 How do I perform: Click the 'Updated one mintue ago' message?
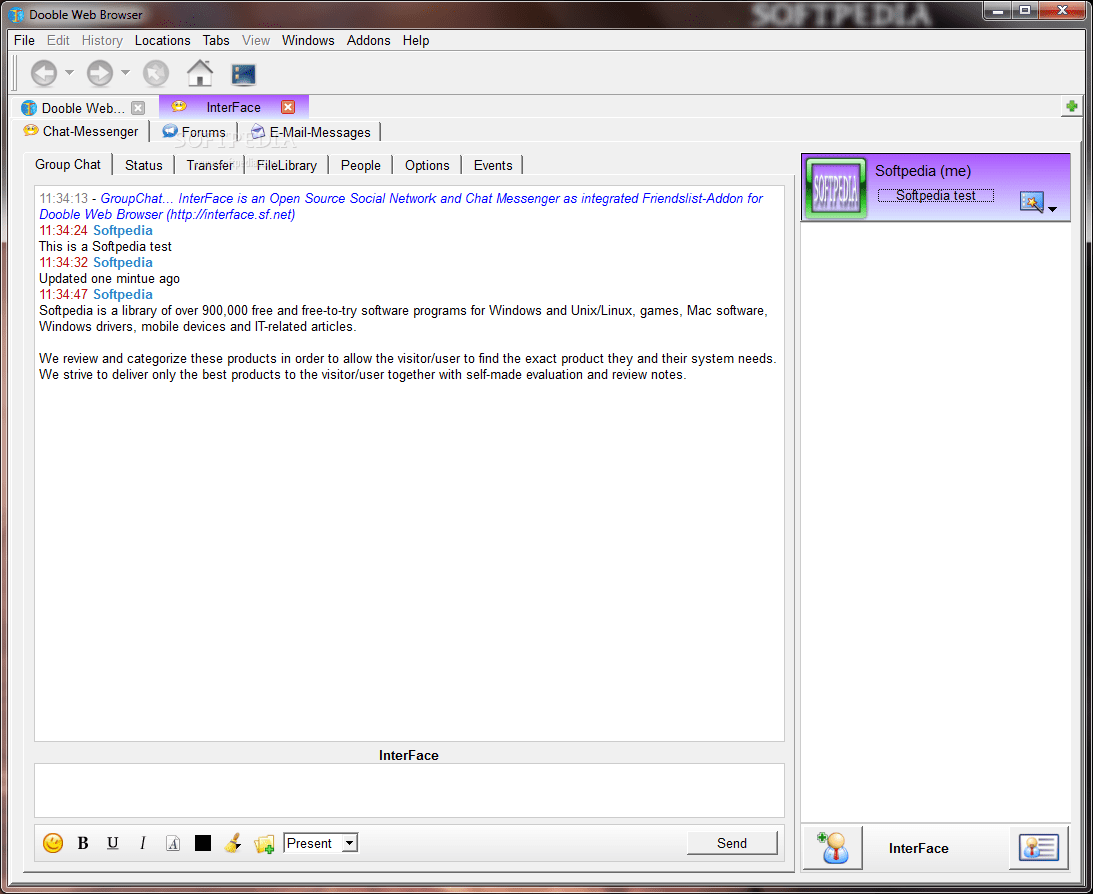109,278
